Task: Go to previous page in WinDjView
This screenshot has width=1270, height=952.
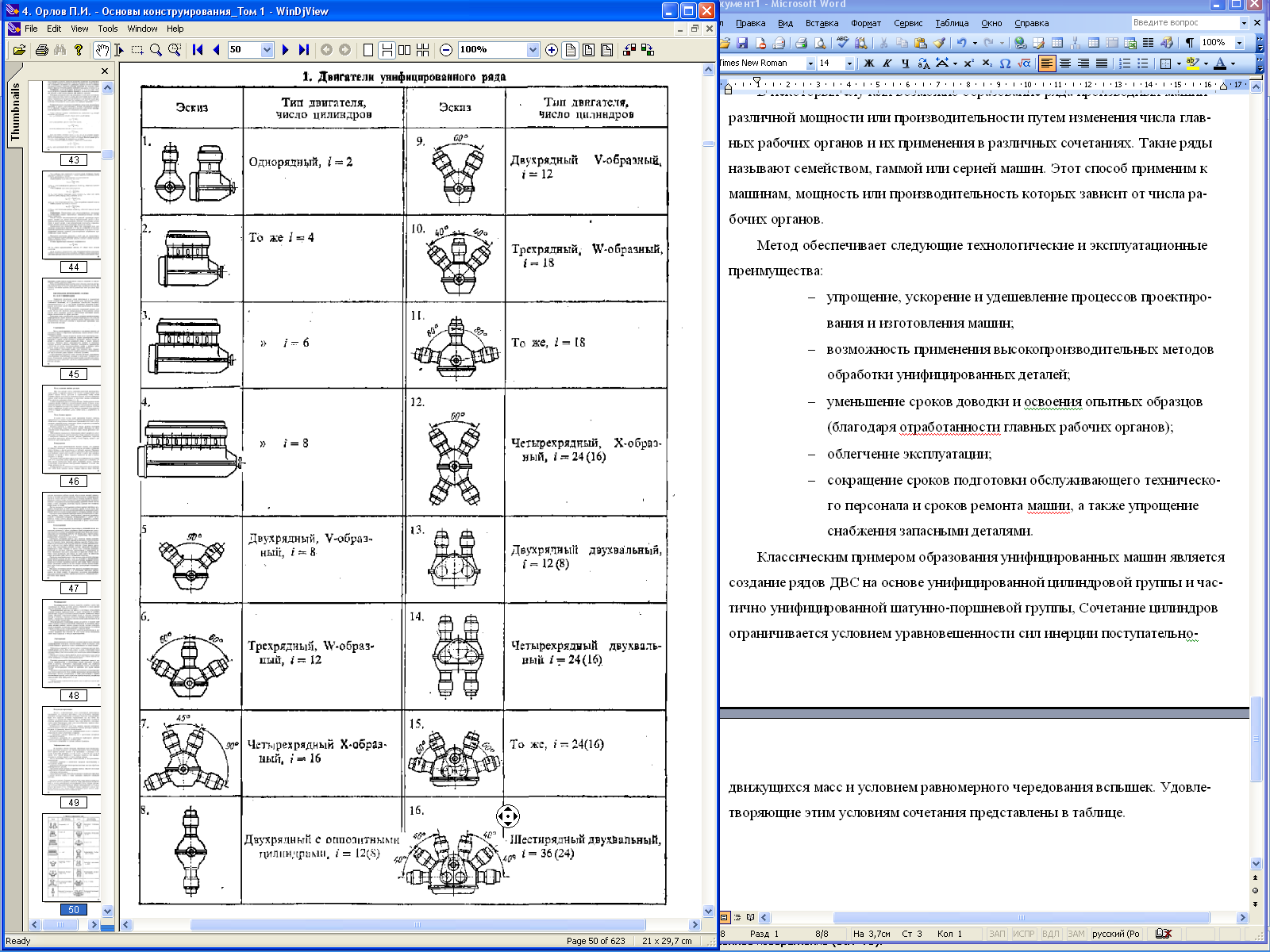Action: coord(216,50)
